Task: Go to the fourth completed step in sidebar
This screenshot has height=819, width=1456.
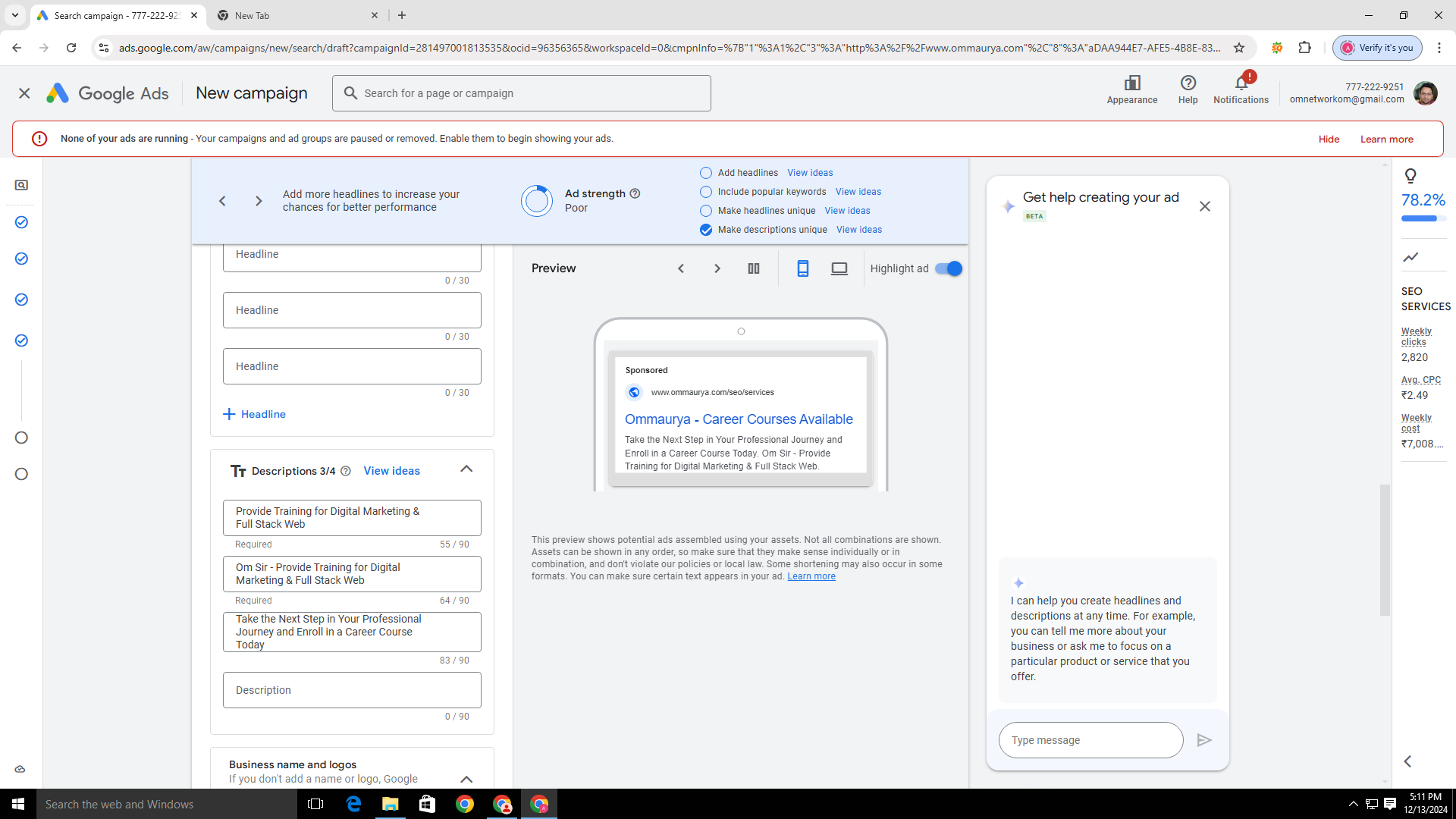Action: pyautogui.click(x=21, y=340)
